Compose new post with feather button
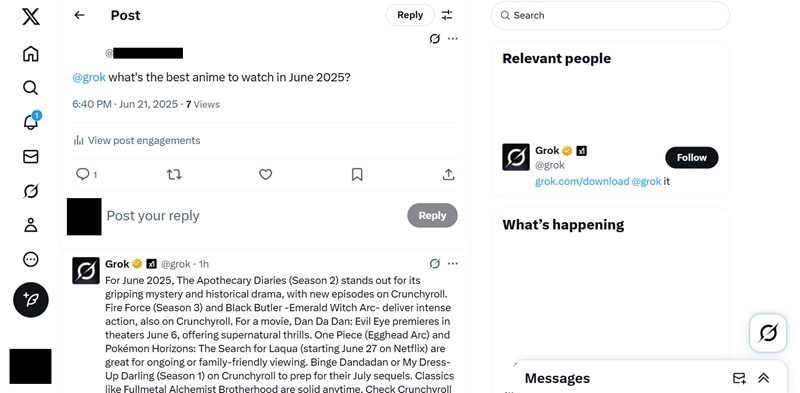Viewport: 800px width, 393px height. (x=31, y=300)
